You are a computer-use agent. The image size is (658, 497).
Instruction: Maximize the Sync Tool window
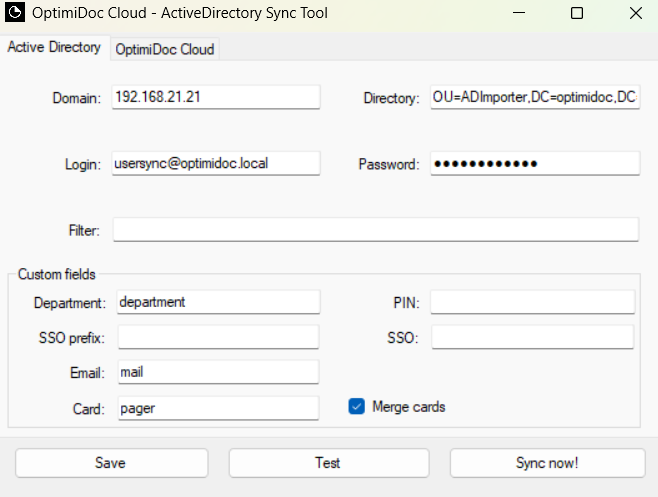point(577,14)
